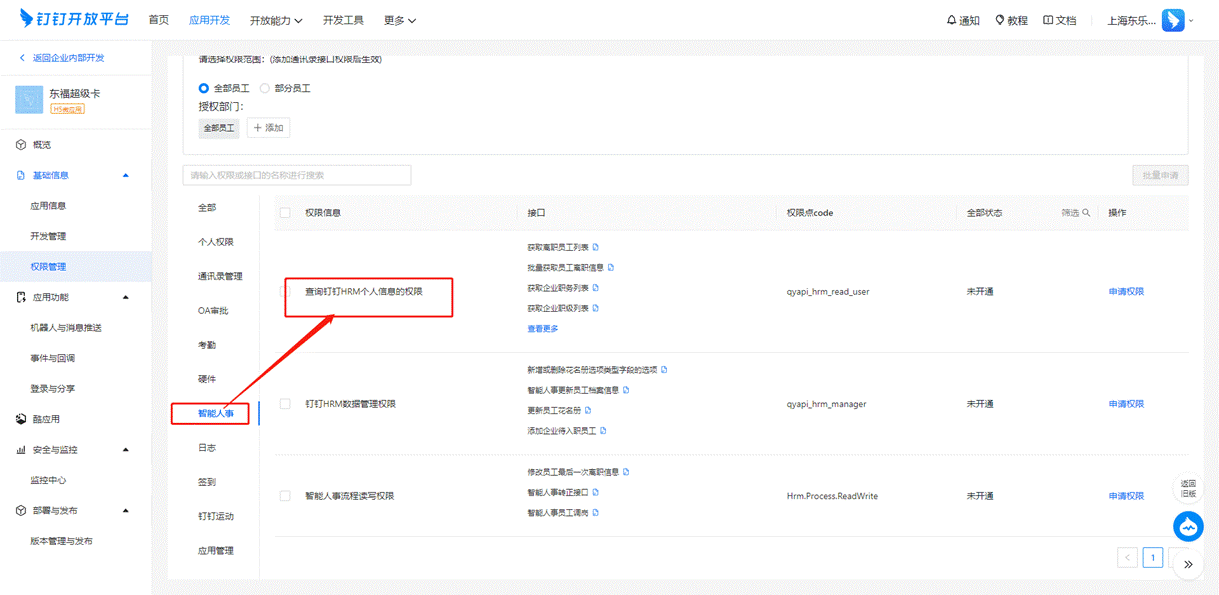Click the 通知 bell icon
This screenshot has height=595, width=1219.
coord(951,21)
